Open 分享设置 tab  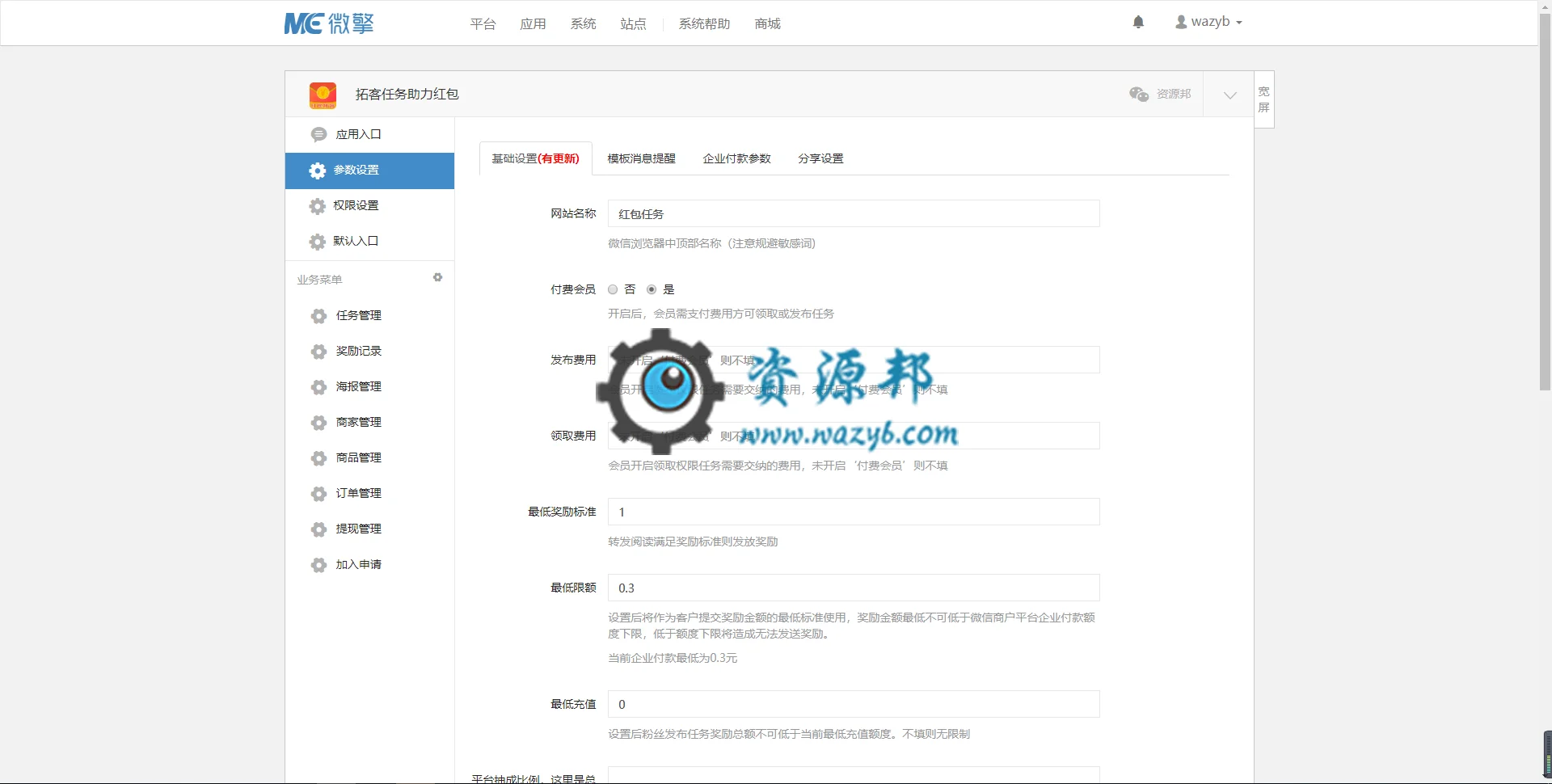(820, 158)
